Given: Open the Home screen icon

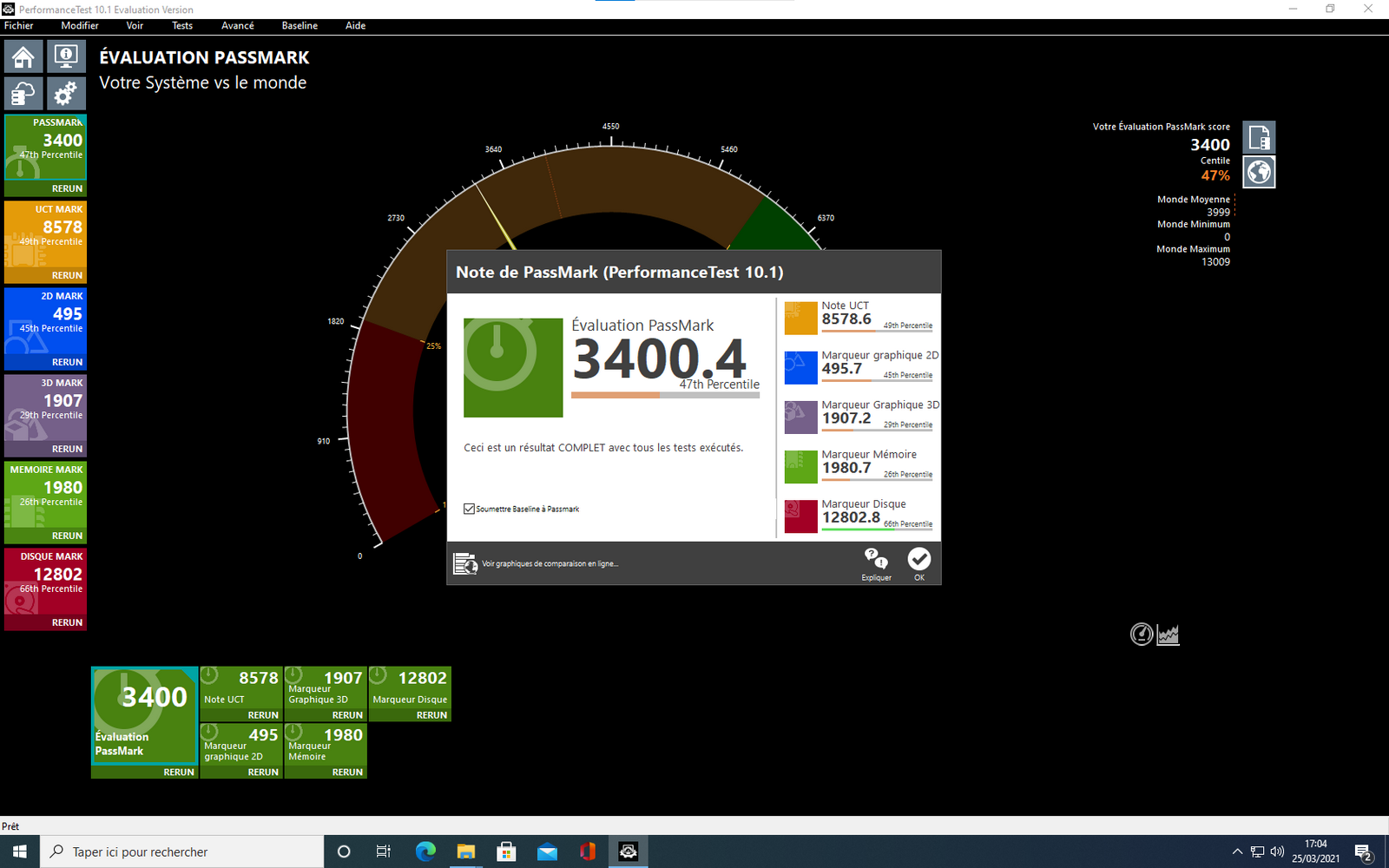Looking at the screenshot, I should [23, 57].
